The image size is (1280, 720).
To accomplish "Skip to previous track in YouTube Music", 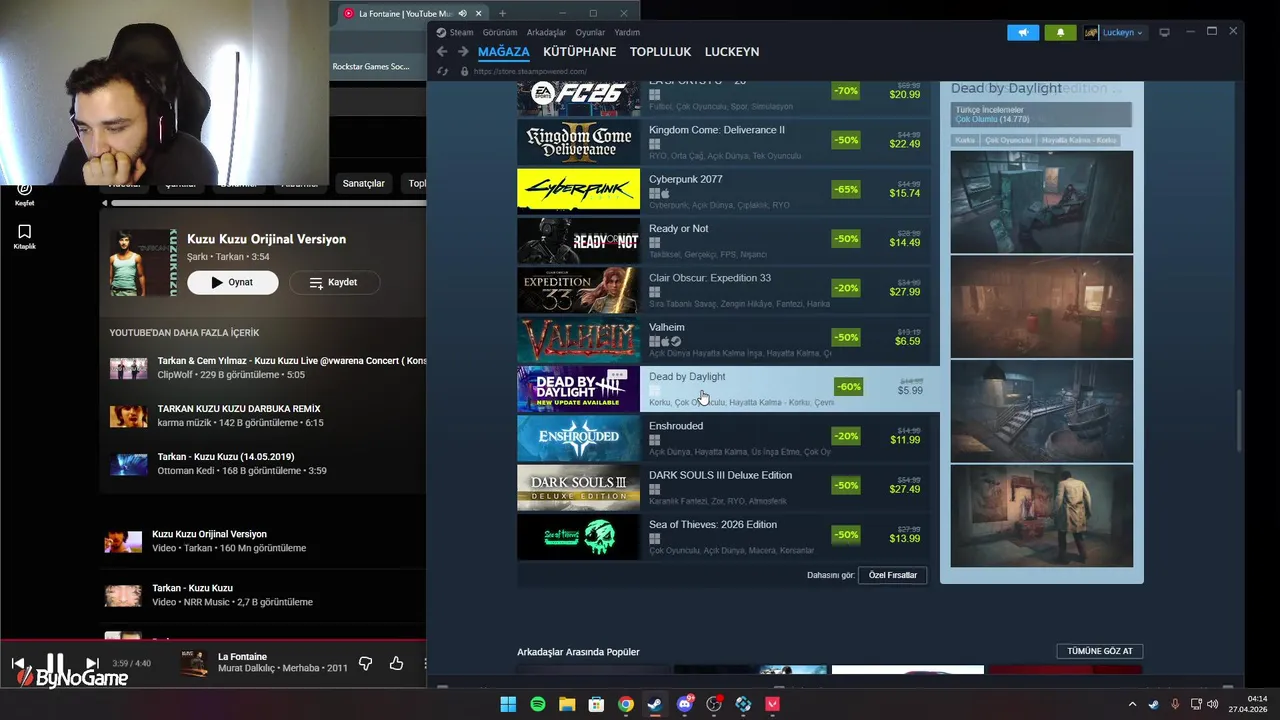I will pos(17,663).
